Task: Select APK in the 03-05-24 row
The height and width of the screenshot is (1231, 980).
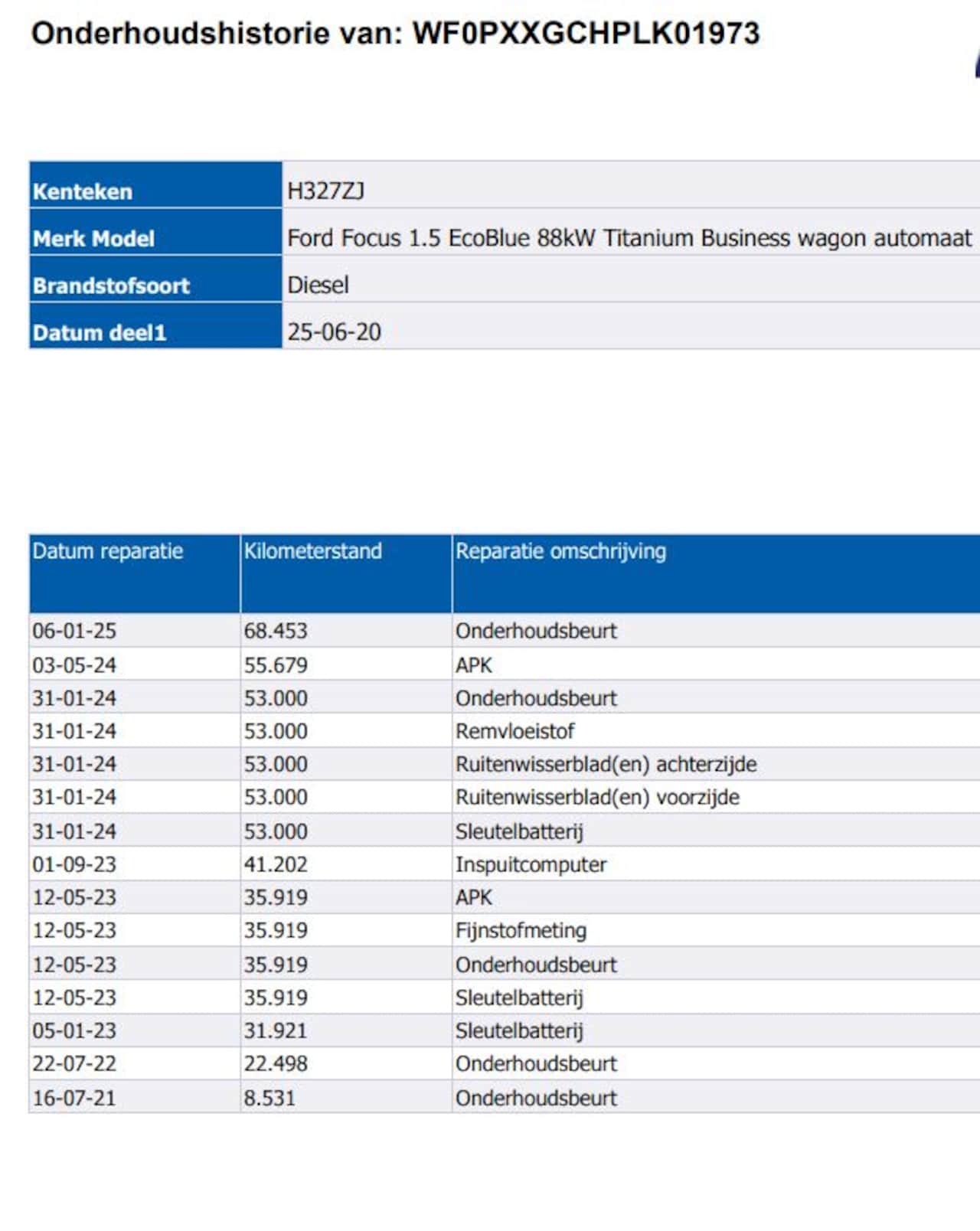Action: [474, 664]
